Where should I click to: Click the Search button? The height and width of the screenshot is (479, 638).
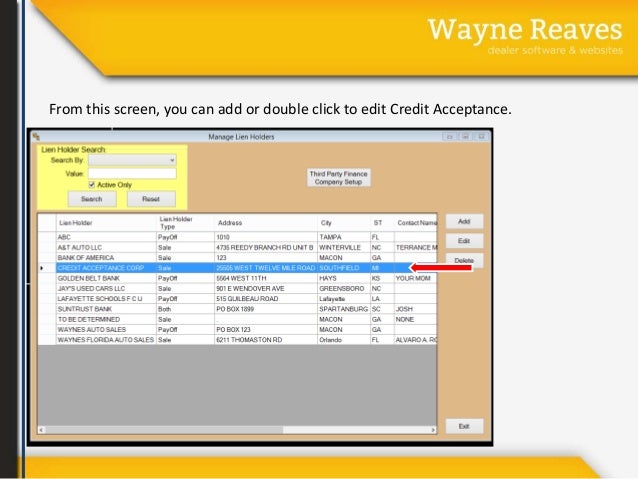(92, 199)
